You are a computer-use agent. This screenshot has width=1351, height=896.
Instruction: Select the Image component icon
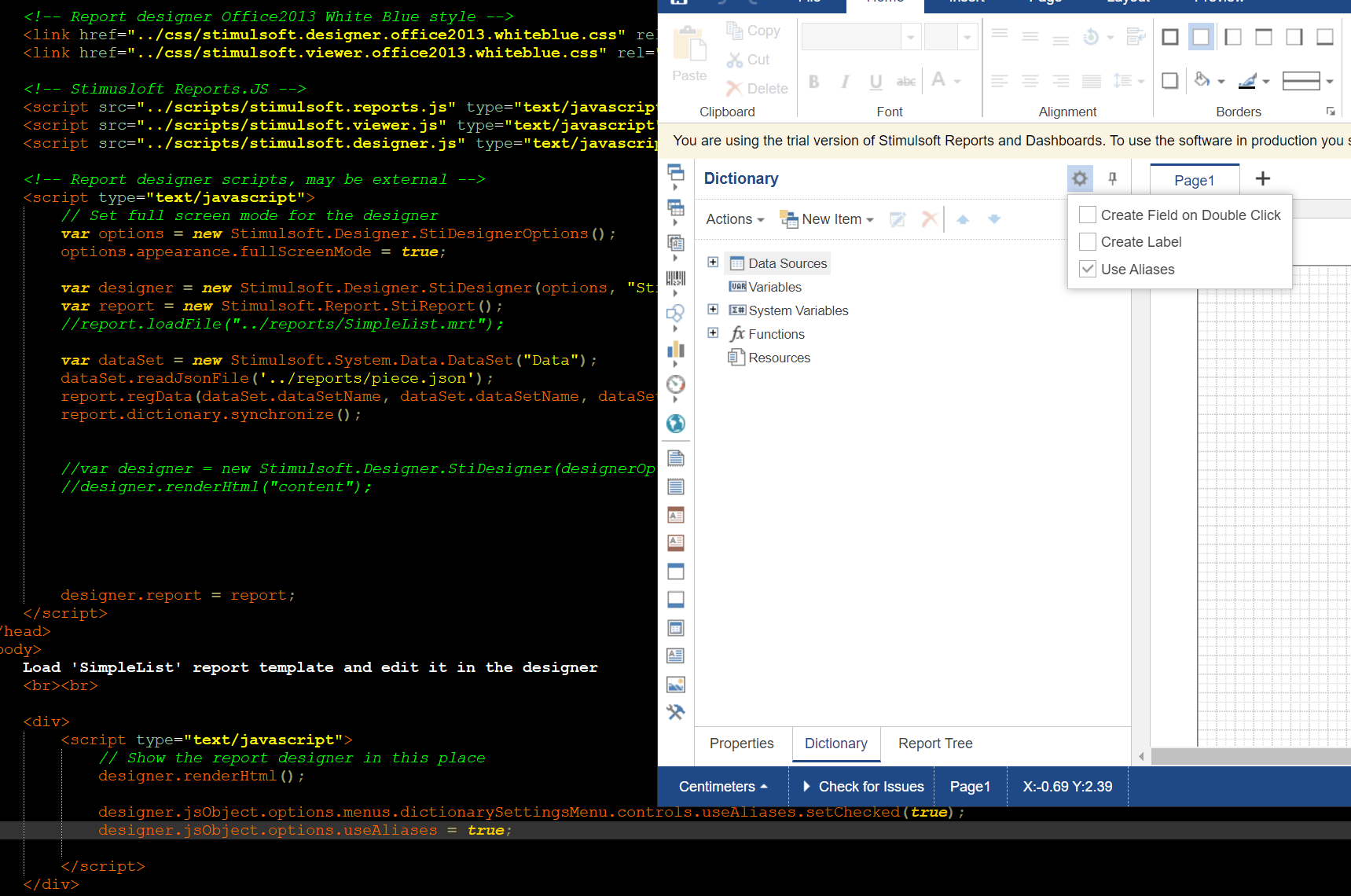tap(676, 685)
